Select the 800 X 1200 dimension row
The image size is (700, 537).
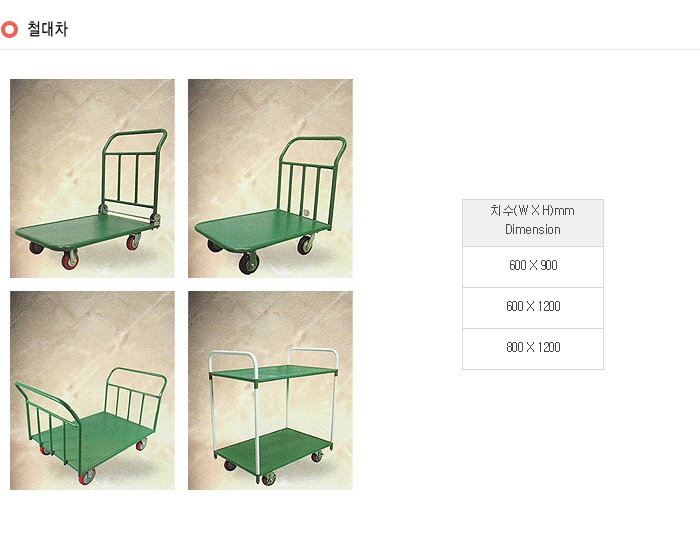pos(533,349)
